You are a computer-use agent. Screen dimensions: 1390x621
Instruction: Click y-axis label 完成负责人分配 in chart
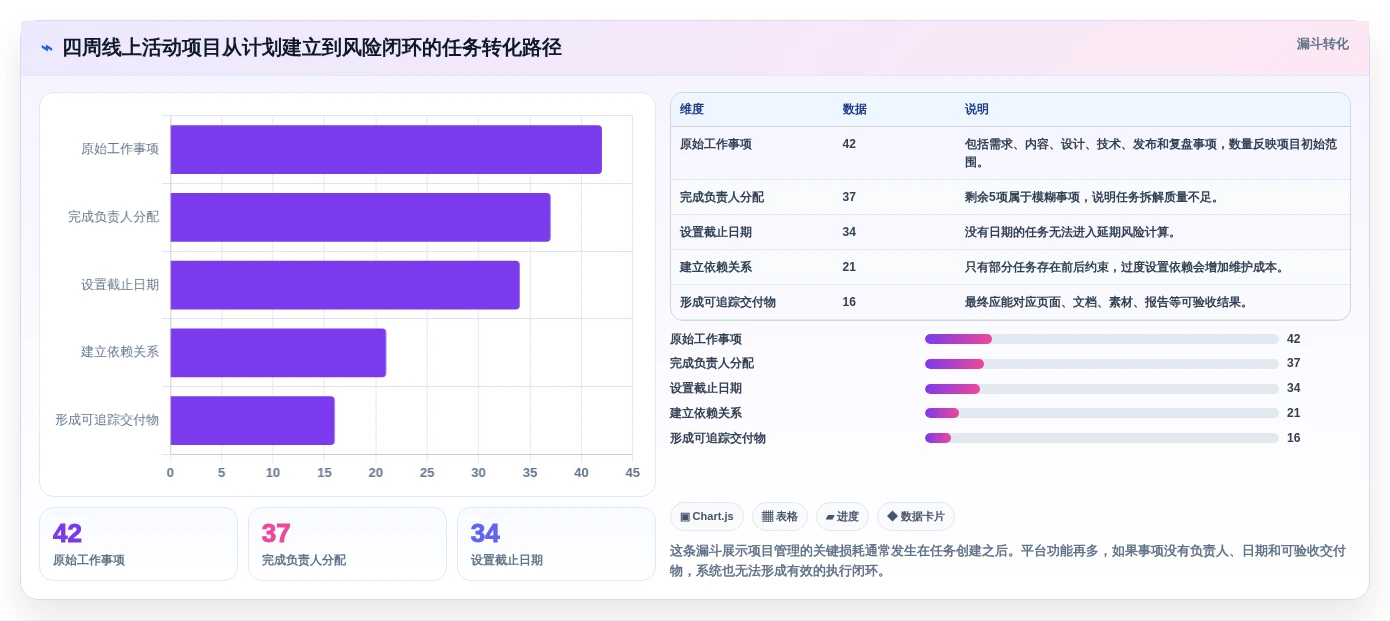(114, 217)
